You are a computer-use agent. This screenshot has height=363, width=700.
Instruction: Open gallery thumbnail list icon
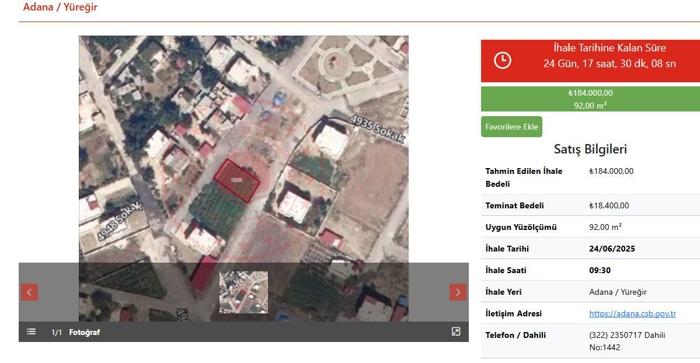click(31, 332)
